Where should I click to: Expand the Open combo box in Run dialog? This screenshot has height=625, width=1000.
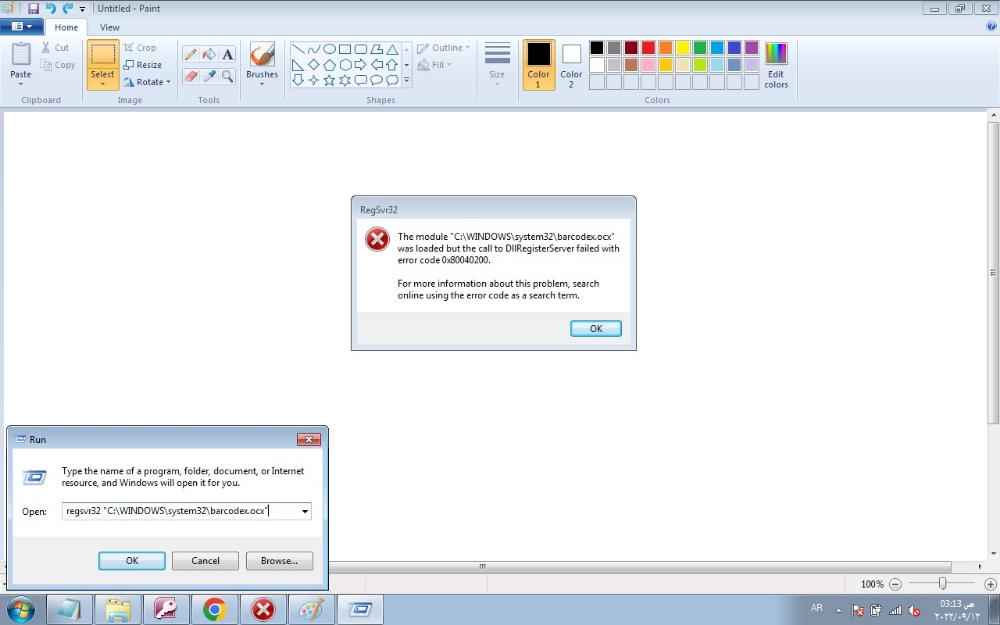(305, 511)
